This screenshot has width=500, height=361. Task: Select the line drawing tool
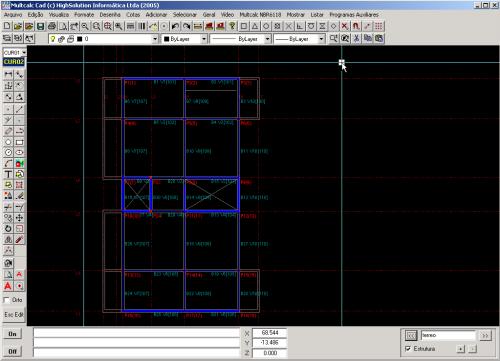coord(20,109)
